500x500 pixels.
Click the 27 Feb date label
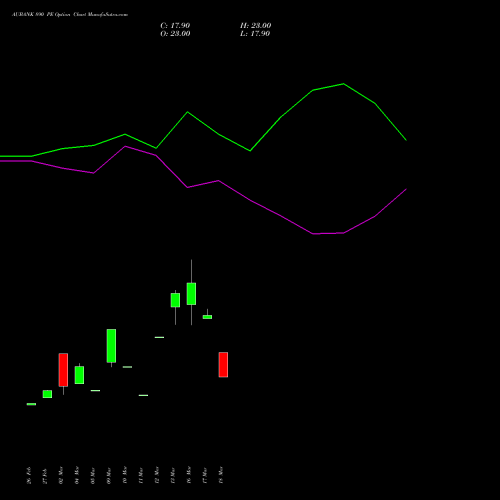pyautogui.click(x=45, y=476)
